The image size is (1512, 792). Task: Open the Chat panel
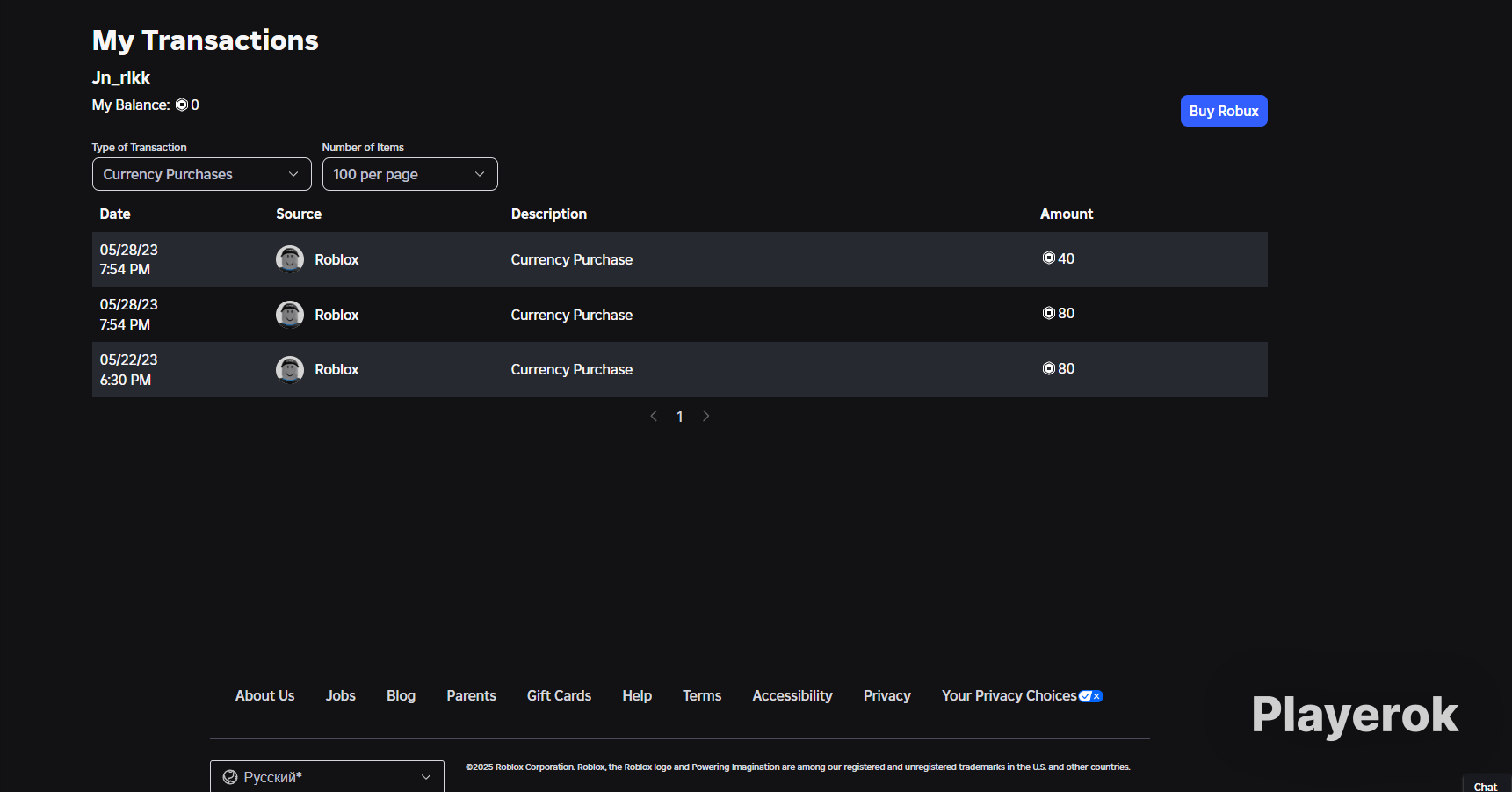[1486, 786]
